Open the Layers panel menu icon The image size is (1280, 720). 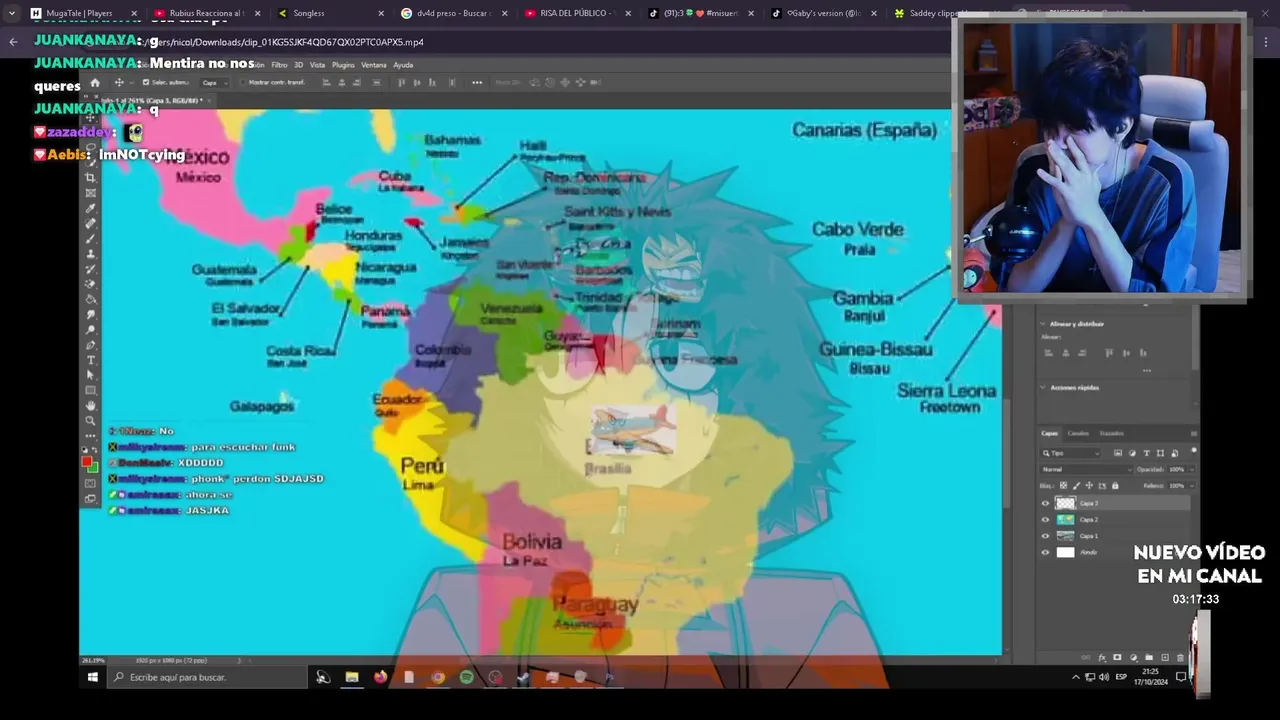(1194, 433)
